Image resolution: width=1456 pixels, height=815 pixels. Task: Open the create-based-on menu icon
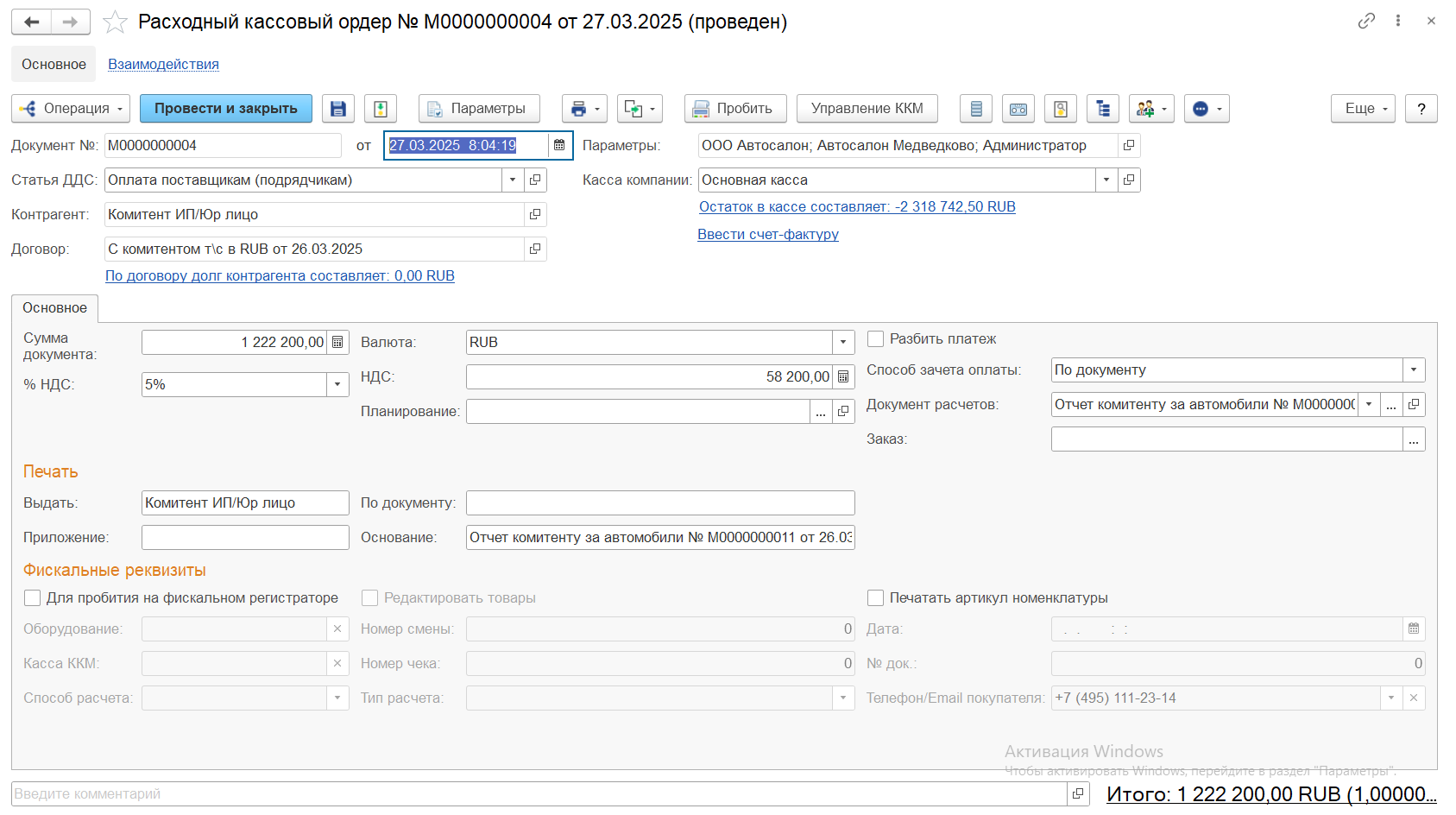pyautogui.click(x=640, y=109)
